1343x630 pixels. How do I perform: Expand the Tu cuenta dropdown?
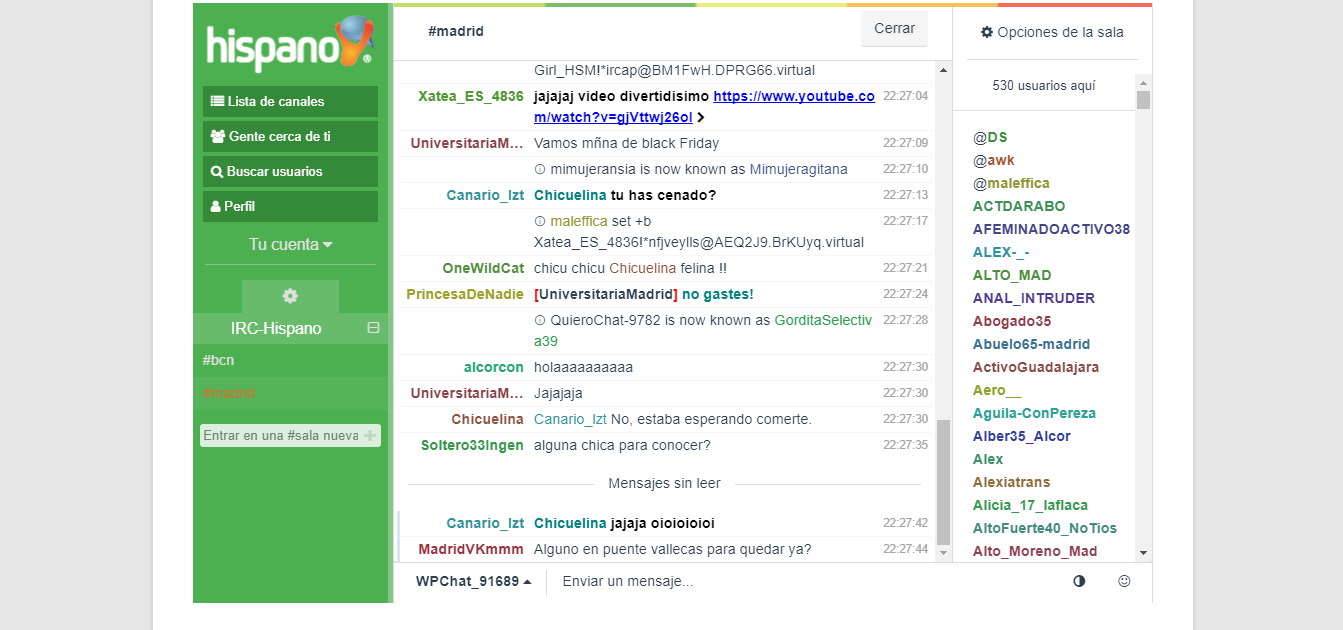(290, 244)
